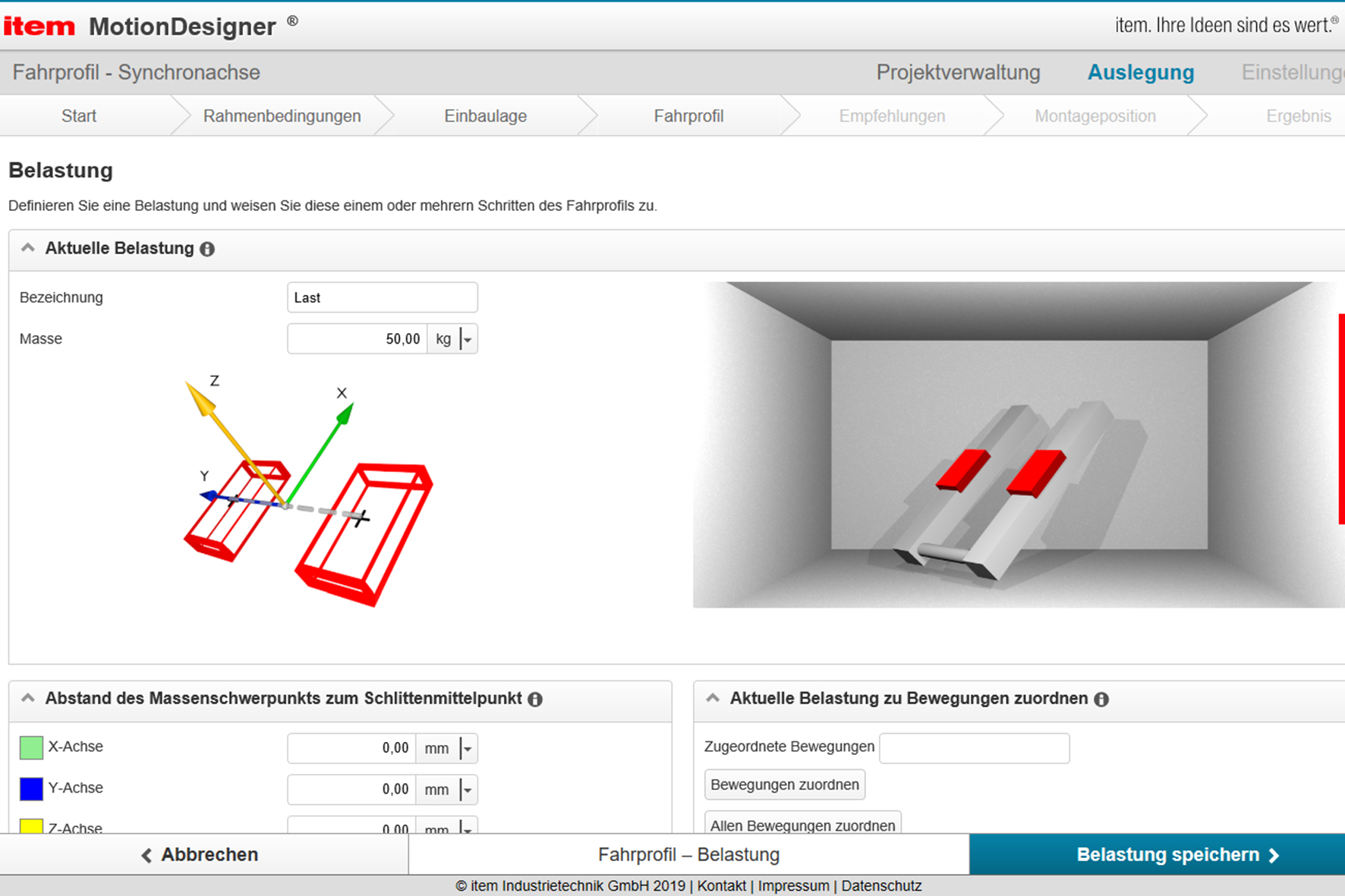The height and width of the screenshot is (896, 1345).
Task: Open the Impressum link in the footer
Action: (x=793, y=886)
